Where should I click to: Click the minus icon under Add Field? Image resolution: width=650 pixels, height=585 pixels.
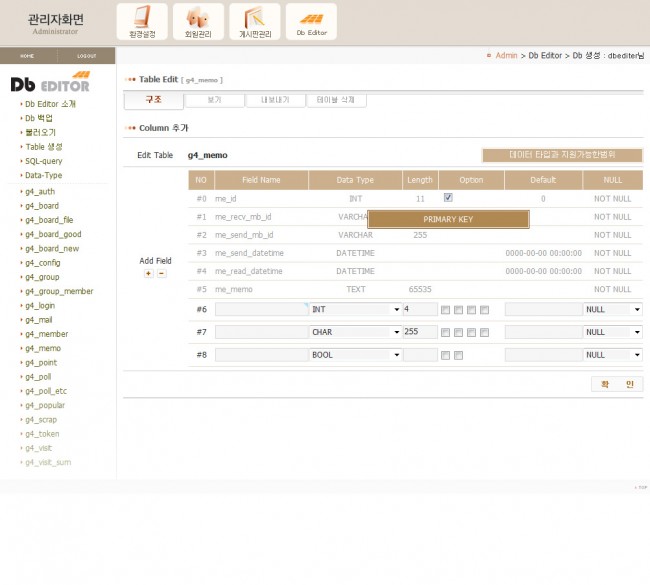click(x=162, y=273)
